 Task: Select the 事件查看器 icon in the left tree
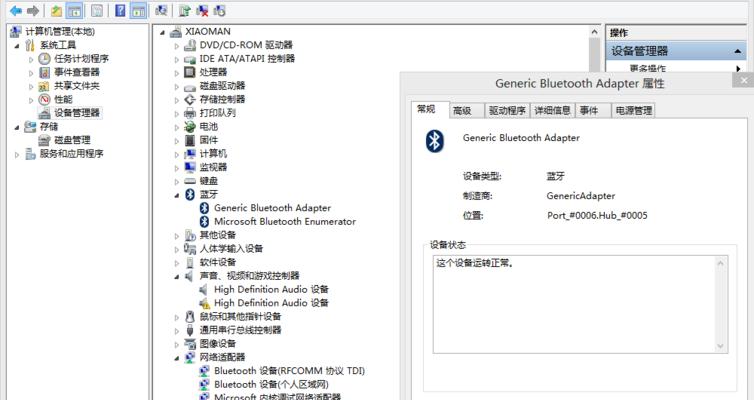(x=44, y=72)
